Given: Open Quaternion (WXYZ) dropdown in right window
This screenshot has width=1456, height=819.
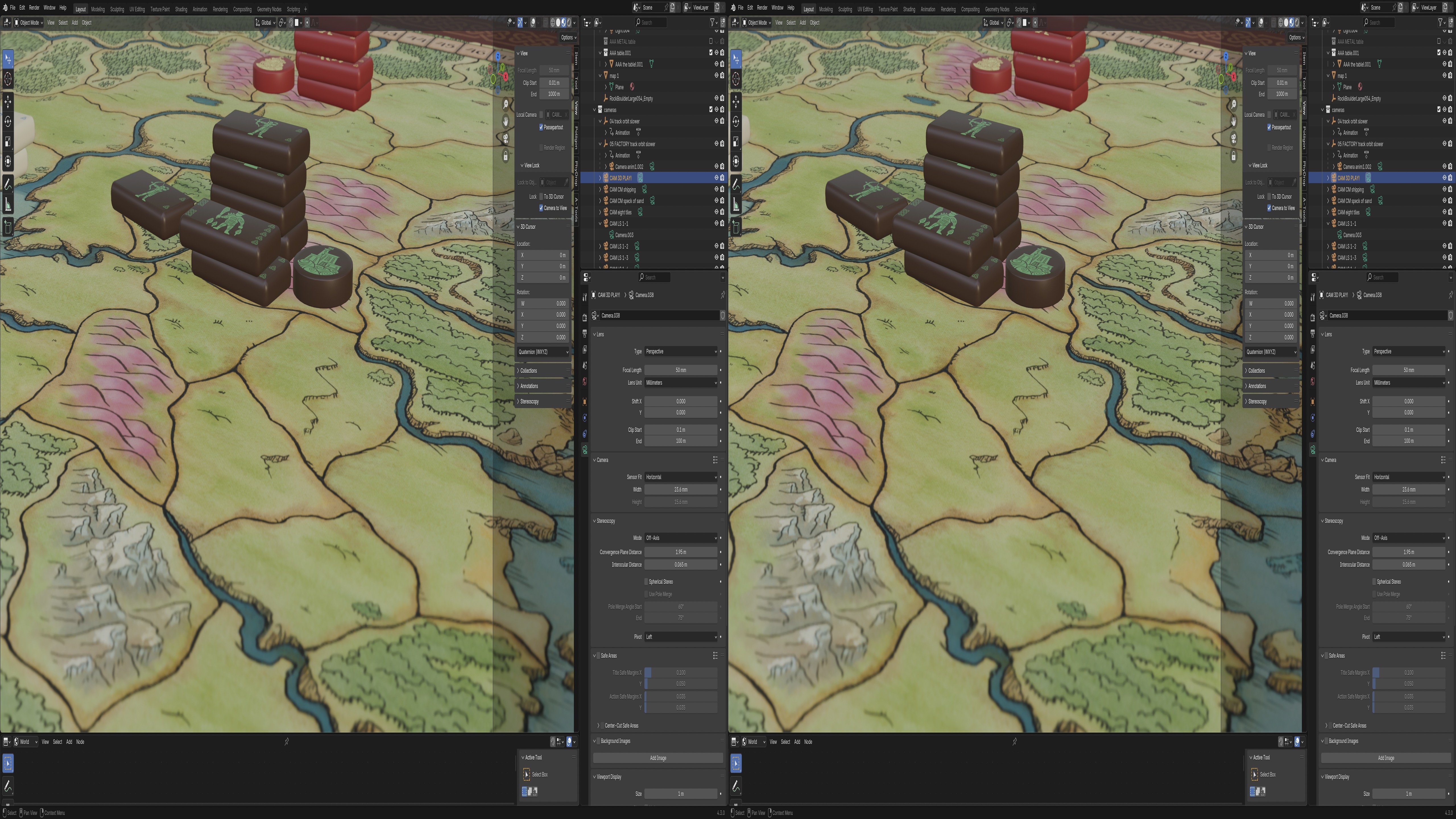Looking at the screenshot, I should [x=1271, y=352].
